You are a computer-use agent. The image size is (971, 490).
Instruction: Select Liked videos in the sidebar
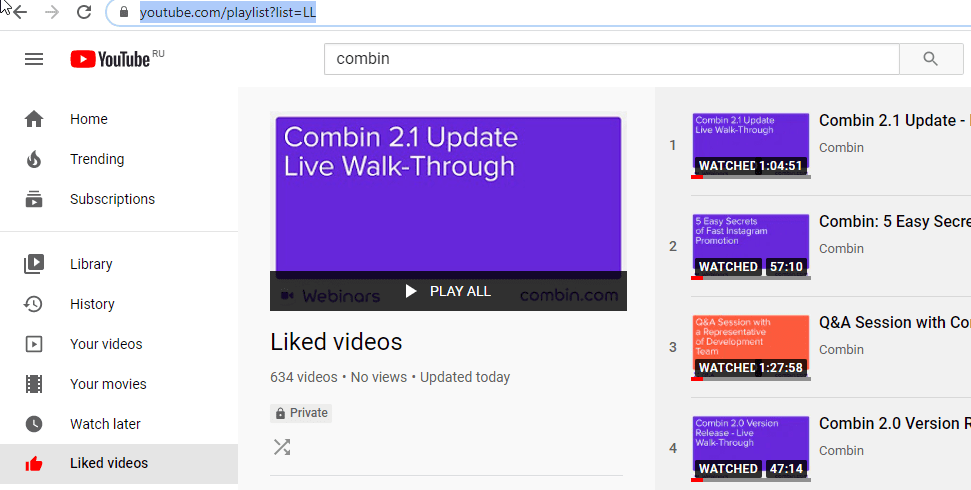(119, 463)
